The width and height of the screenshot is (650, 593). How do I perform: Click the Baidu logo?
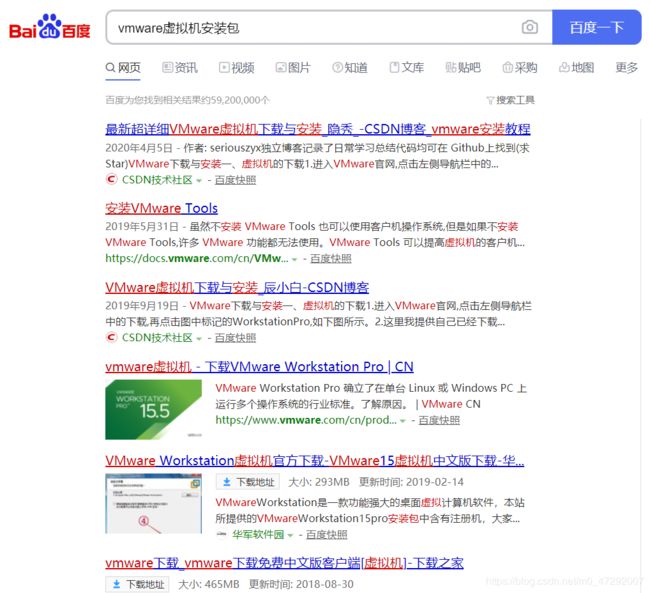50,27
